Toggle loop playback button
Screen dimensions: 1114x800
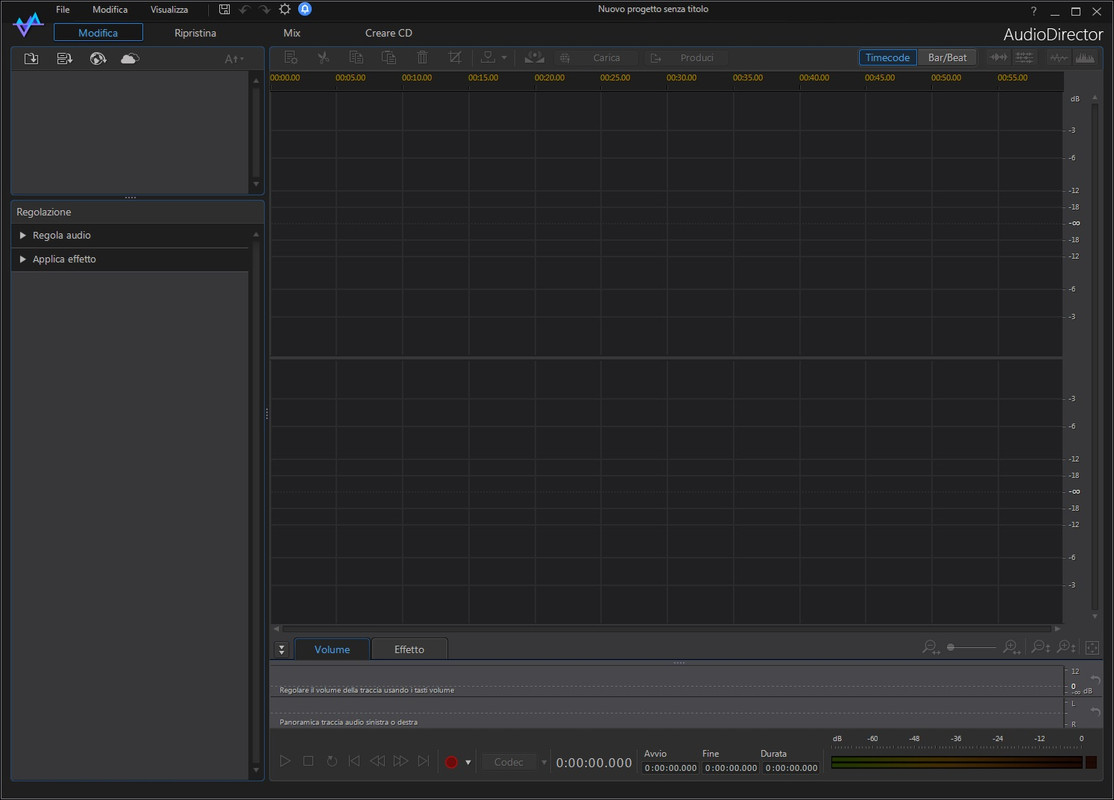[332, 761]
